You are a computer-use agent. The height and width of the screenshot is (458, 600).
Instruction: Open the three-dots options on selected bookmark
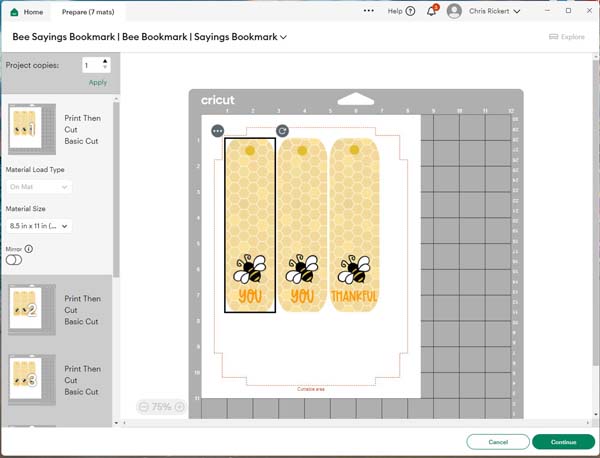218,131
